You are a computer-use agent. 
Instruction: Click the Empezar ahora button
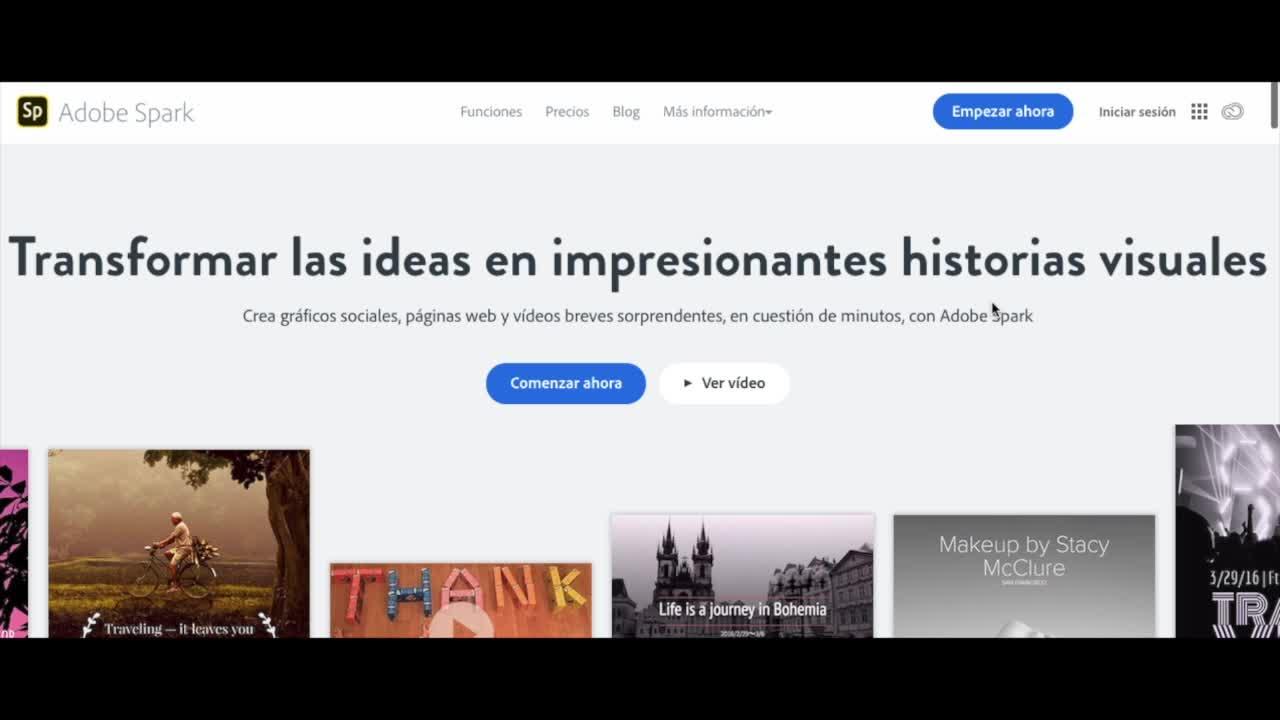[x=1003, y=111]
